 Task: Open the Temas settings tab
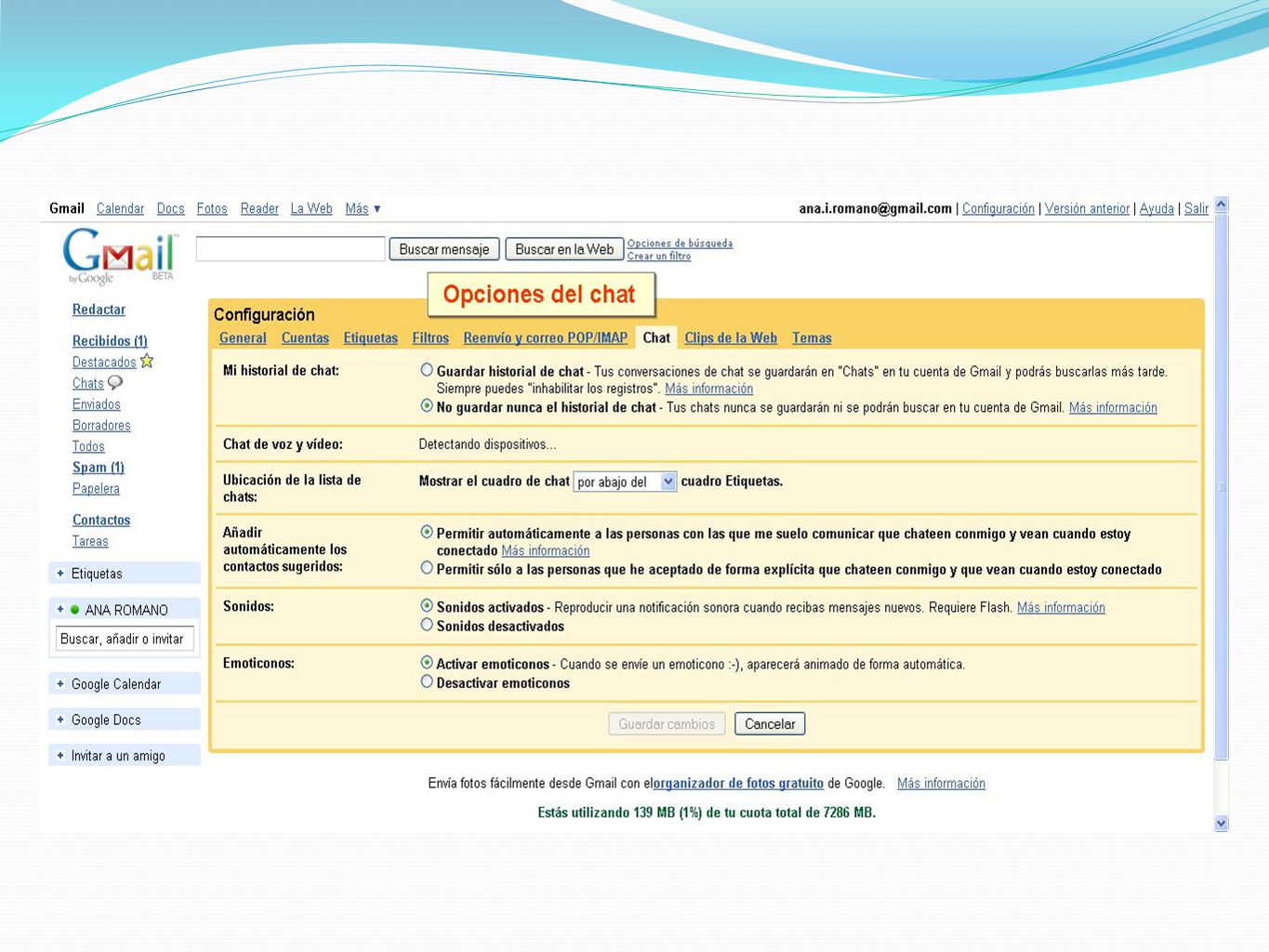pos(812,338)
